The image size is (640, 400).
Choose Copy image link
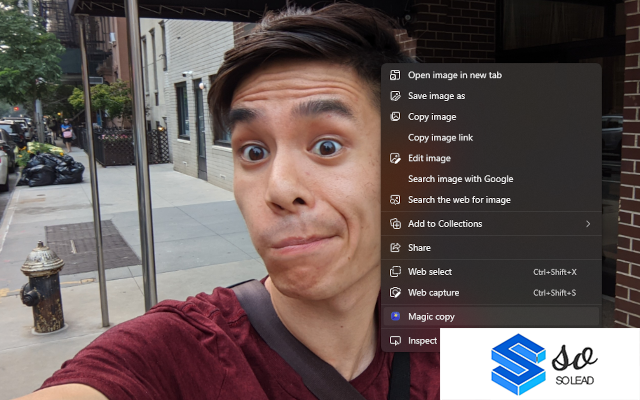point(491,138)
